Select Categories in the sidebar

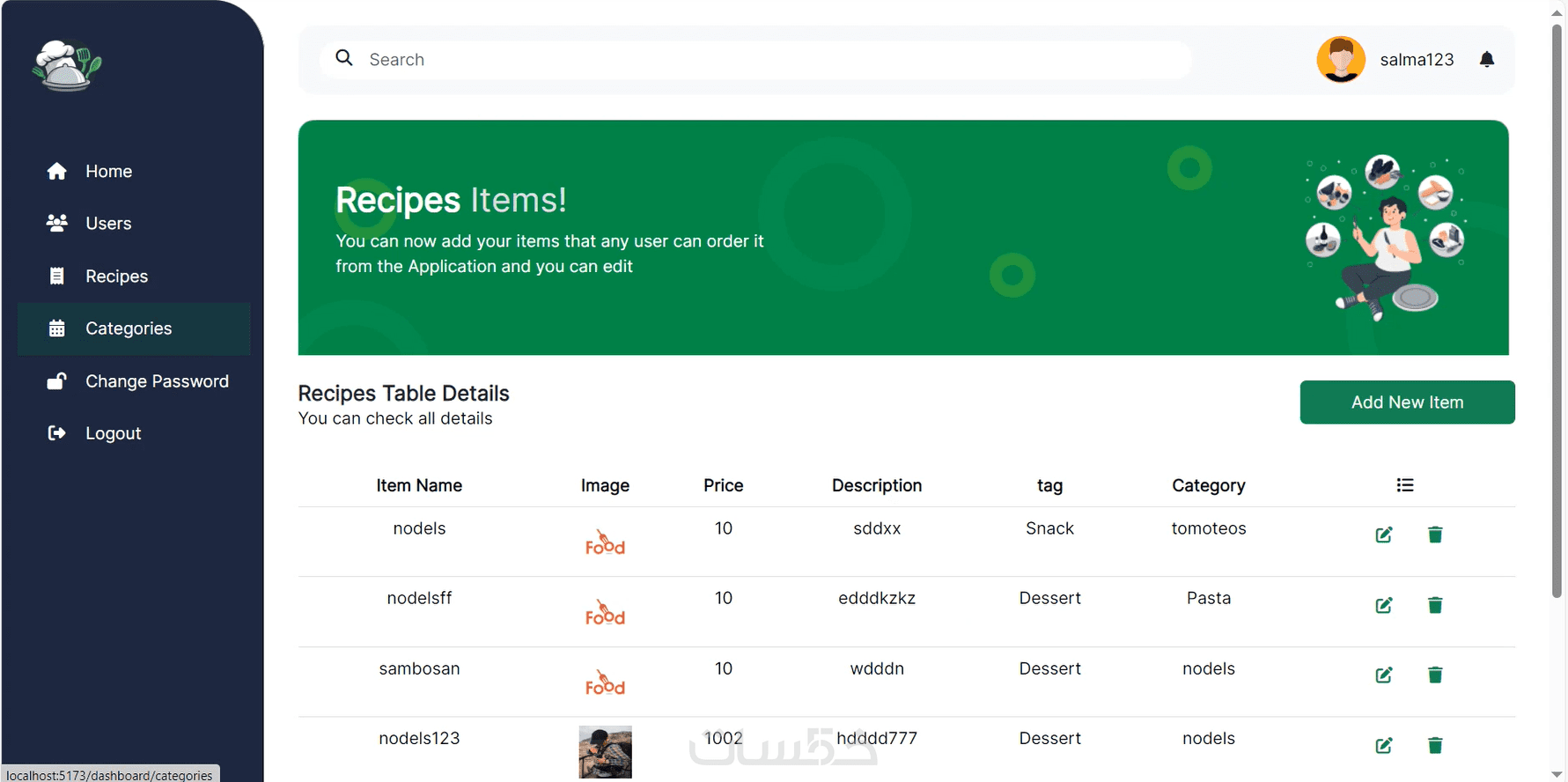[129, 328]
